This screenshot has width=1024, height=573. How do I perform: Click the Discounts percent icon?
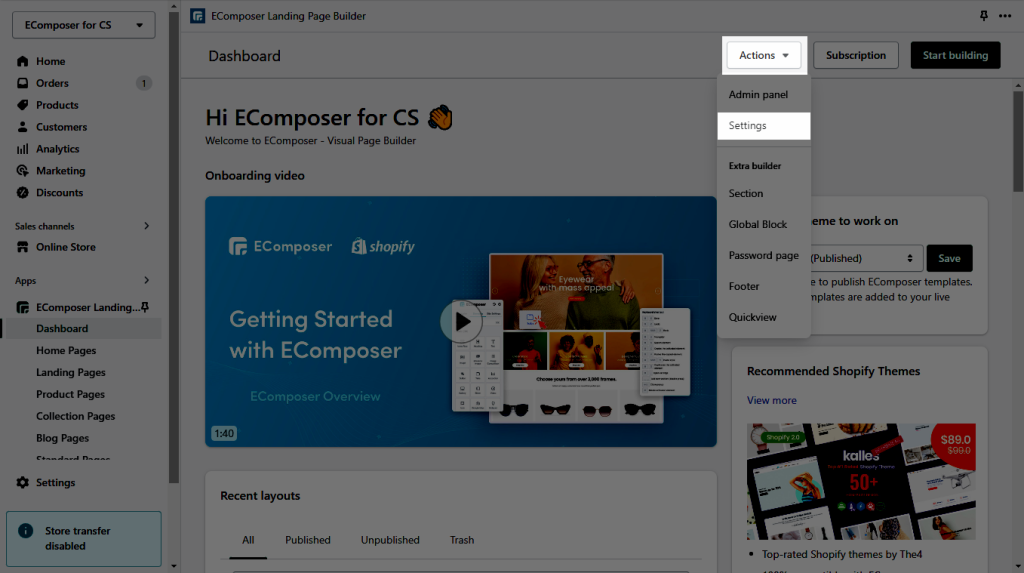(x=23, y=193)
